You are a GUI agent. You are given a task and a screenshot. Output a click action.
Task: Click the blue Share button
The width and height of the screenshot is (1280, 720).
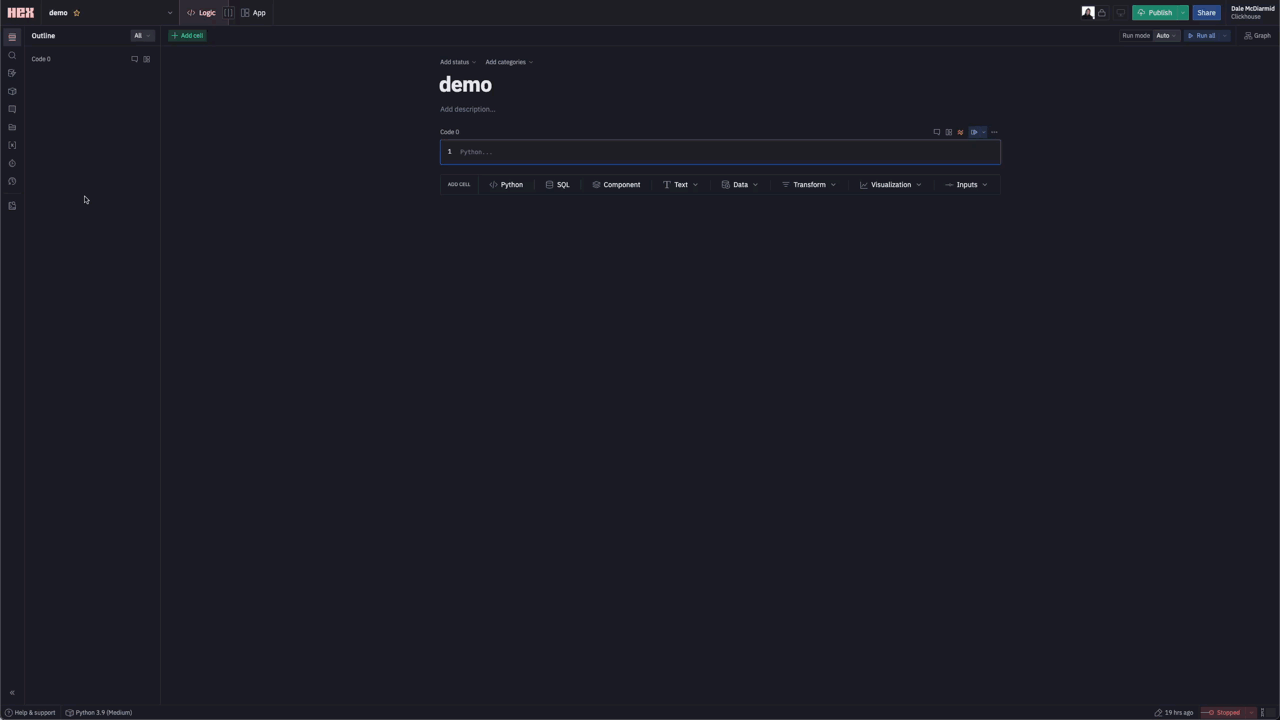point(1206,13)
